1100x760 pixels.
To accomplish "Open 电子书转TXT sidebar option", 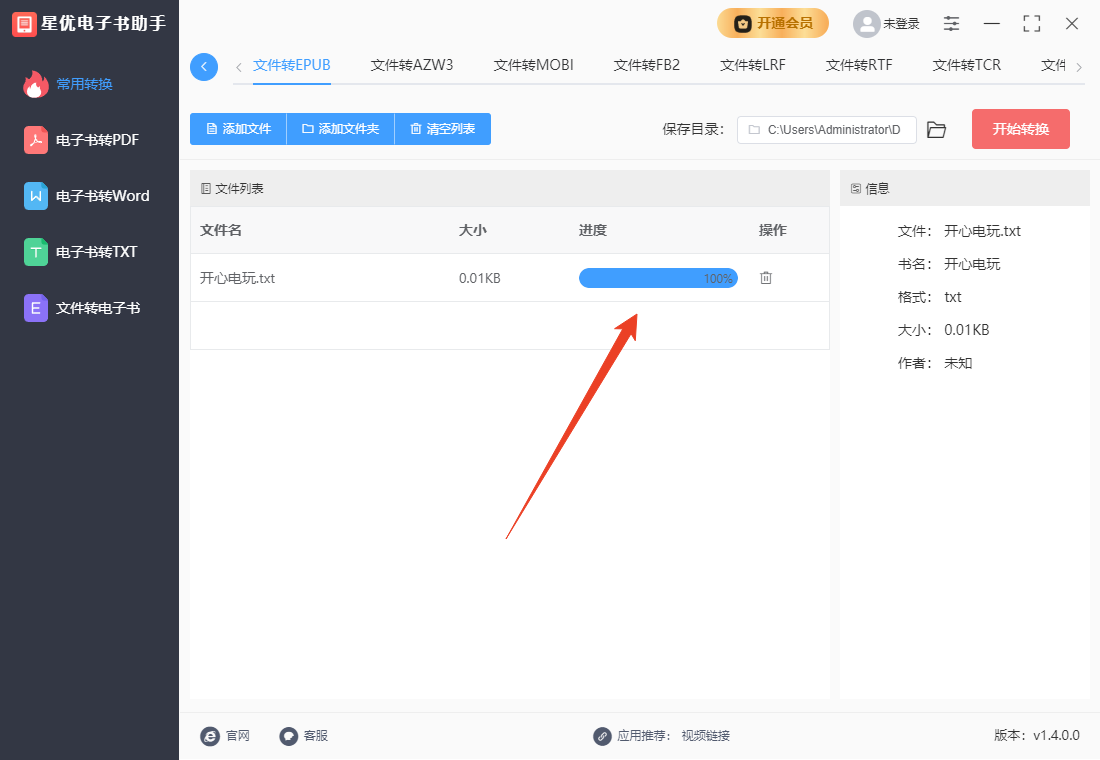I will pyautogui.click(x=96, y=252).
